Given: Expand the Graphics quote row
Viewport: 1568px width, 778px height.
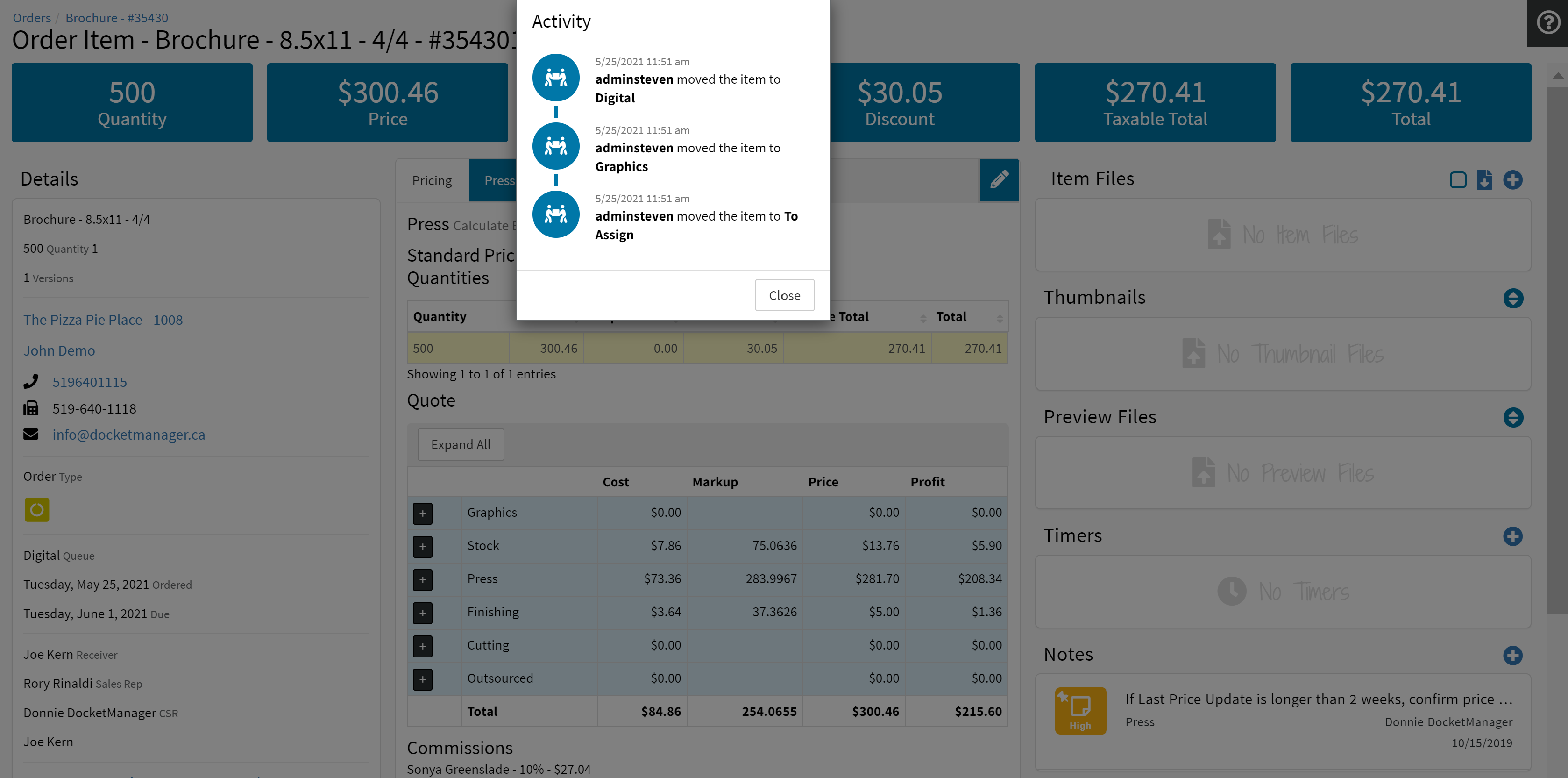Looking at the screenshot, I should click(422, 513).
